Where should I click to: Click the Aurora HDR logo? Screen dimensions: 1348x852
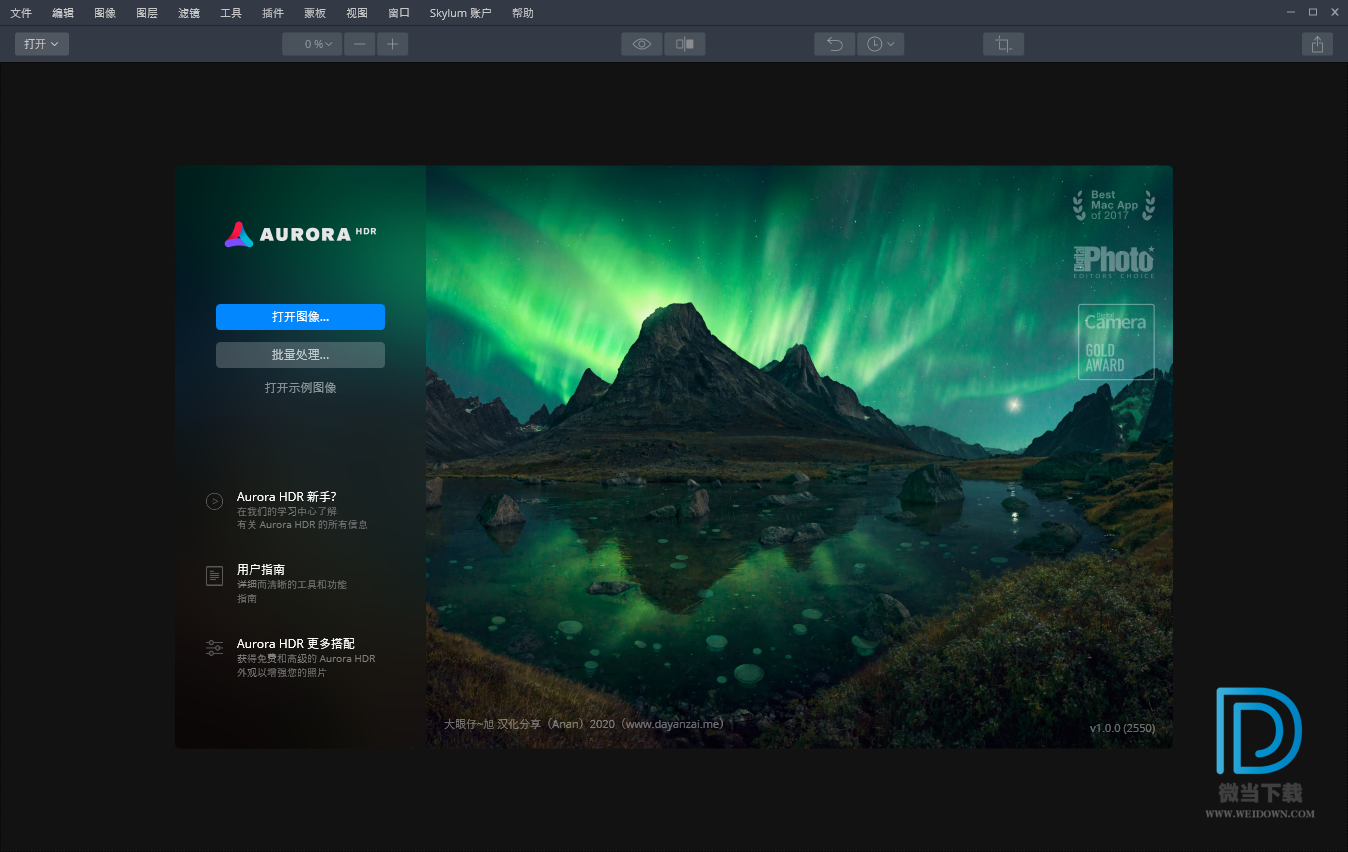(x=300, y=234)
